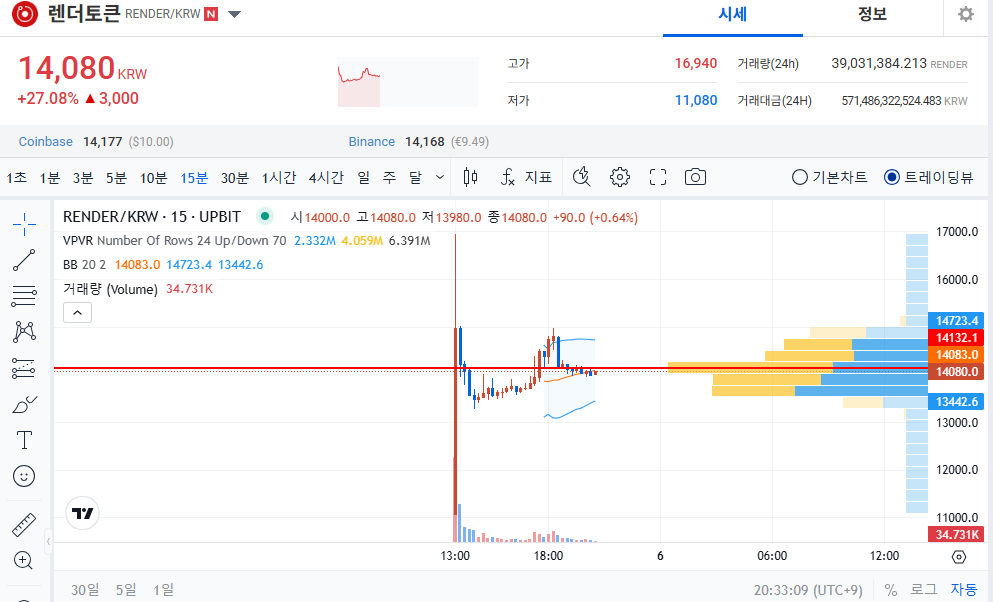
Task: Set chart interval to 10분
Action: coord(153,178)
